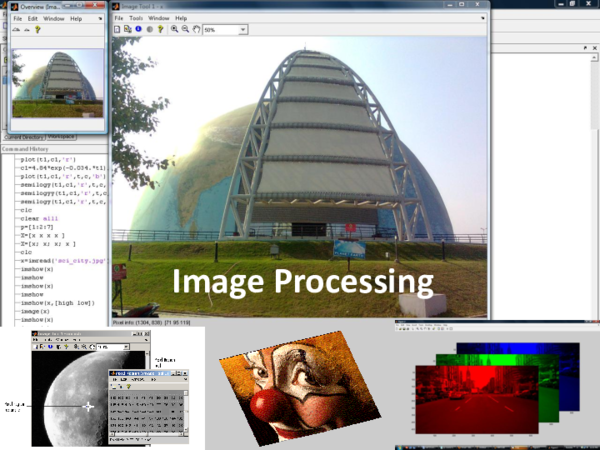Select "imshow(x,[high low])" in Command History
600x450 pixels.
[x=57, y=303]
